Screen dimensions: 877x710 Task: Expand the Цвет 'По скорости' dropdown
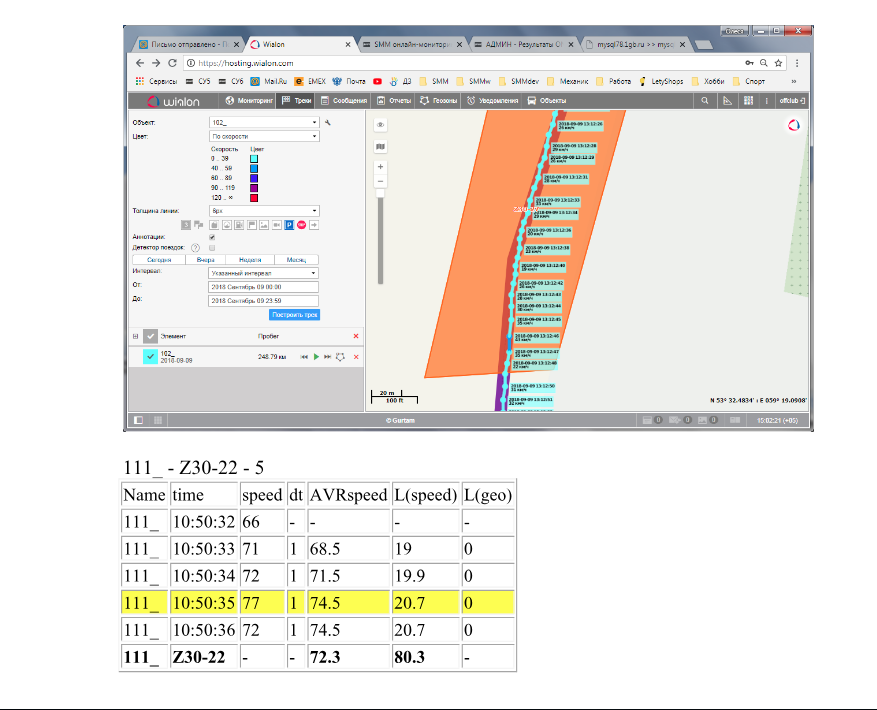[x=263, y=135]
